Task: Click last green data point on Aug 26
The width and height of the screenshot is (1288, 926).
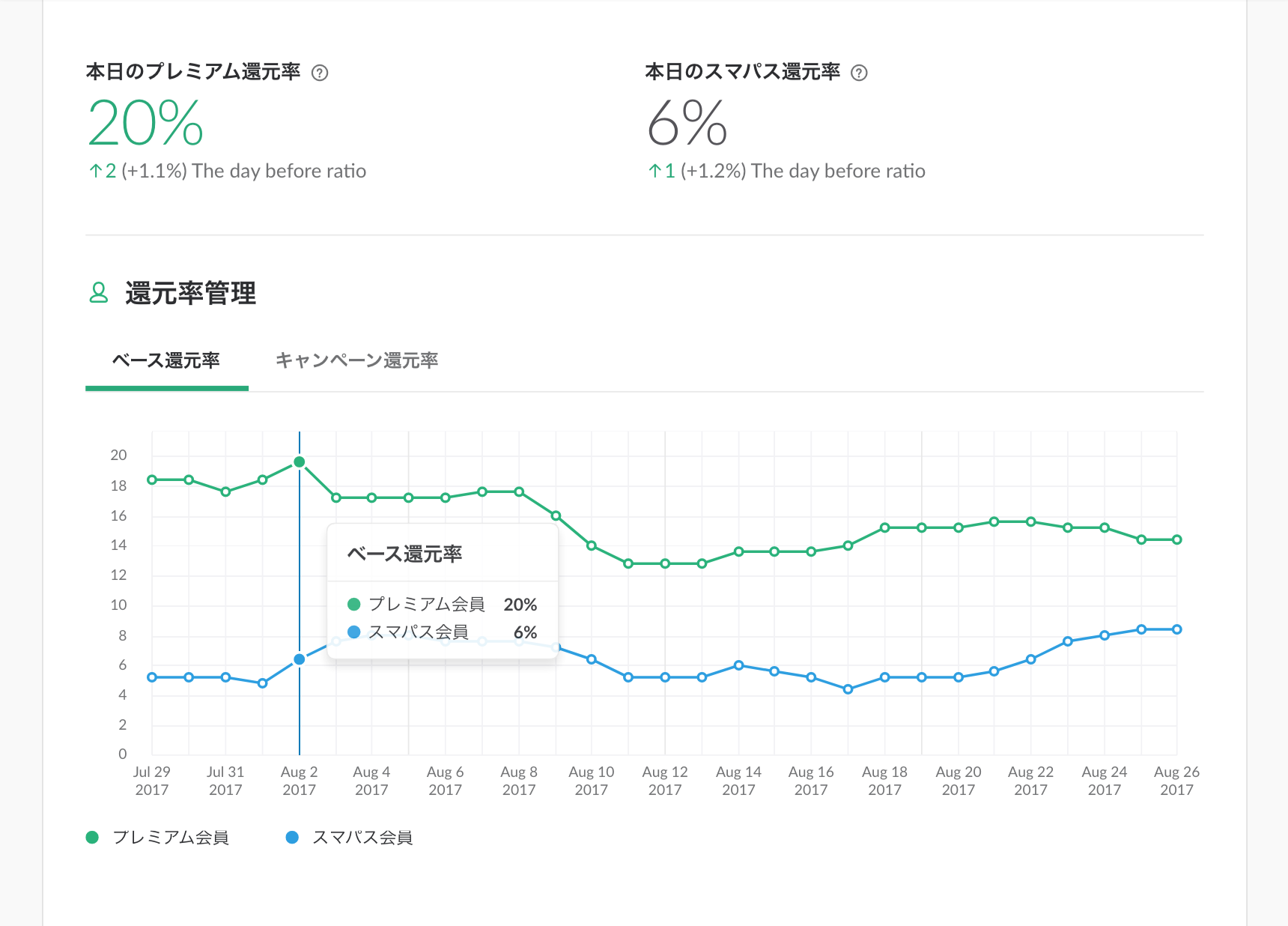Action: (x=1177, y=539)
